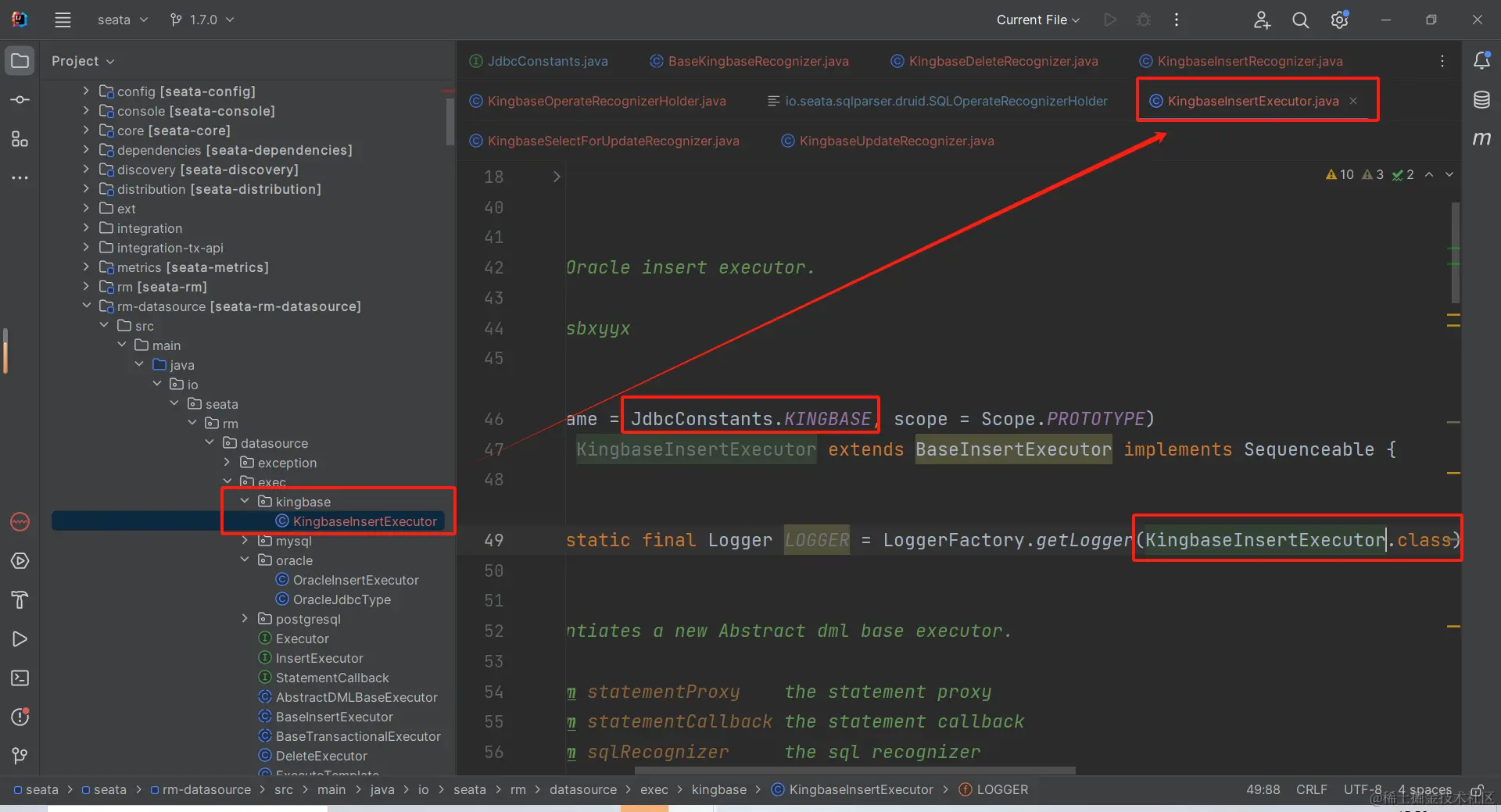
Task: Switch to SQLOperateRecognizerHolder tab
Action: click(x=937, y=101)
